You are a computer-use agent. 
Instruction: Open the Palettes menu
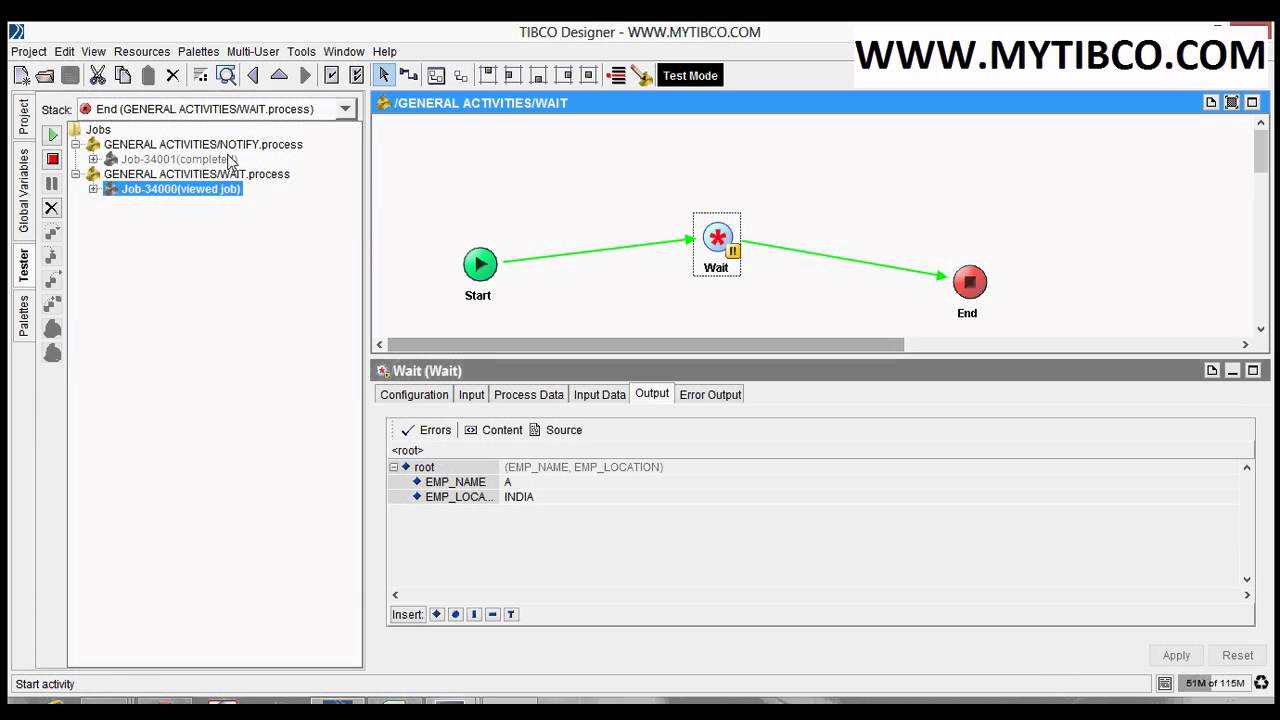click(198, 51)
